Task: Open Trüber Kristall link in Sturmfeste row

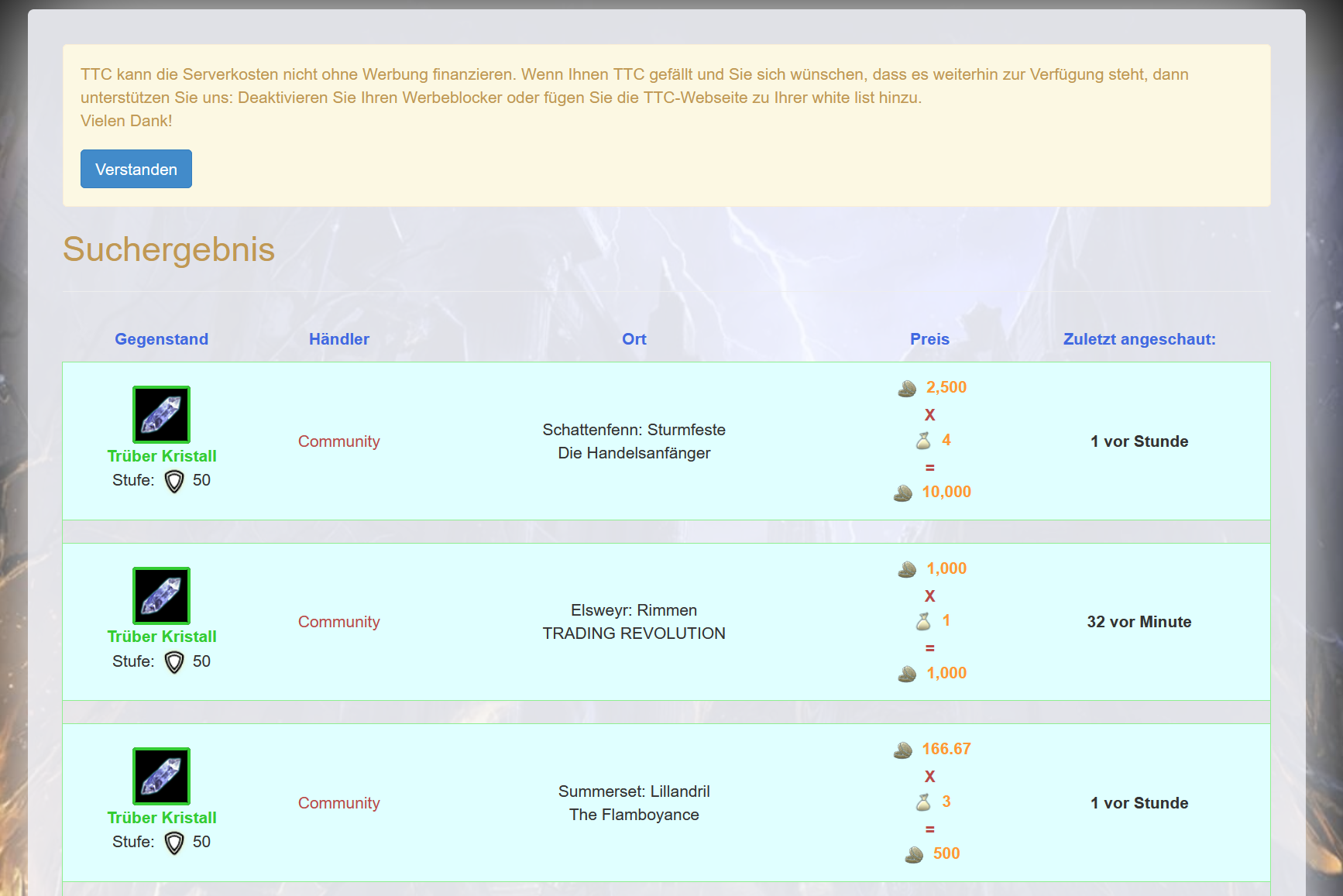Action: [161, 456]
